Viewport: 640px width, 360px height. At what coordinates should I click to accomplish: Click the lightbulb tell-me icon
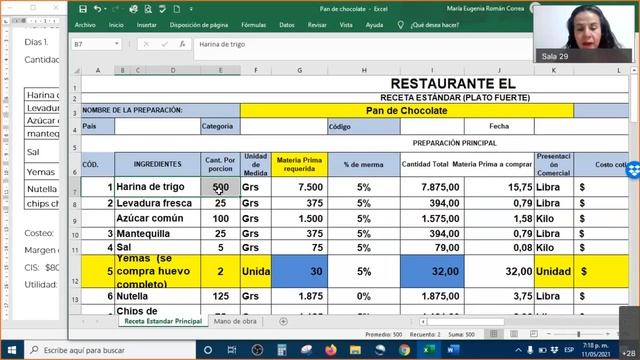click(400, 25)
